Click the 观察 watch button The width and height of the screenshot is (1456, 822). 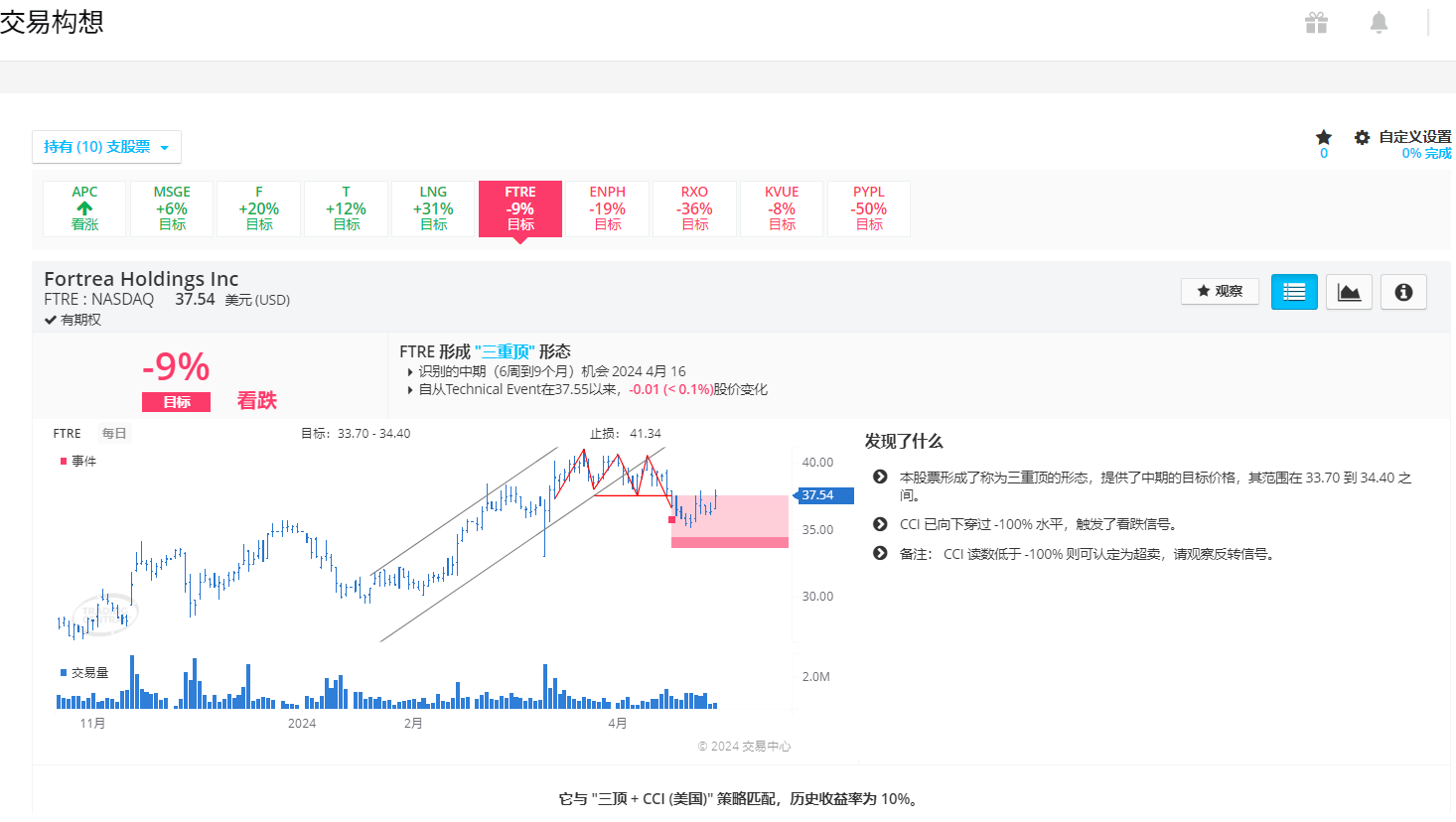click(x=1220, y=291)
